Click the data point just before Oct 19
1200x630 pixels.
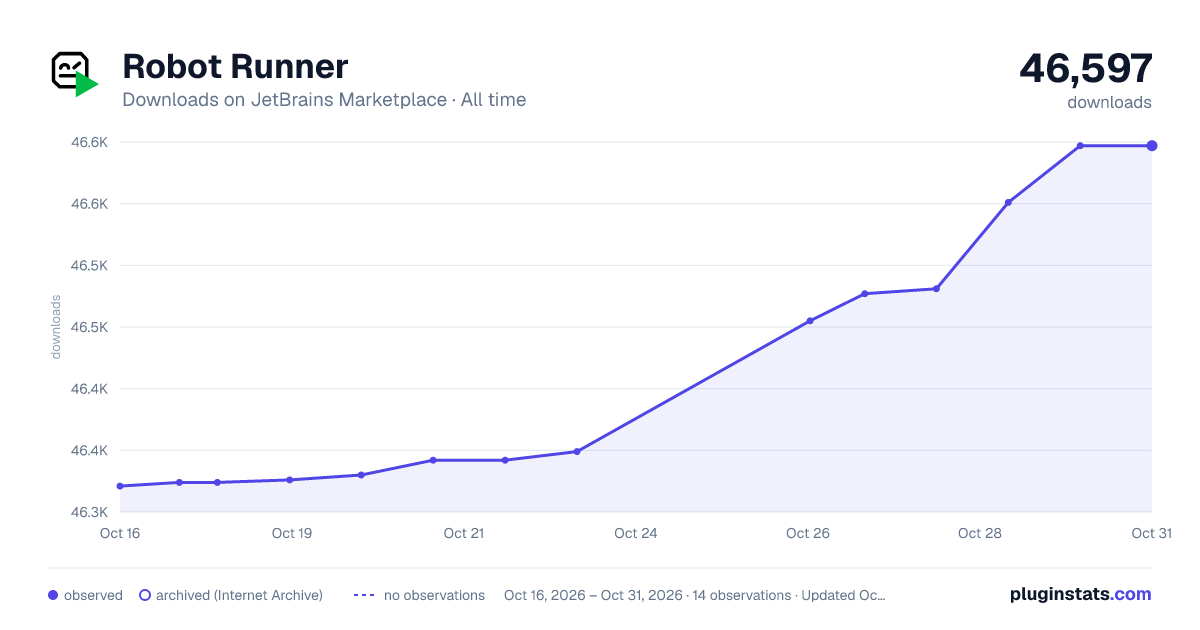290,480
